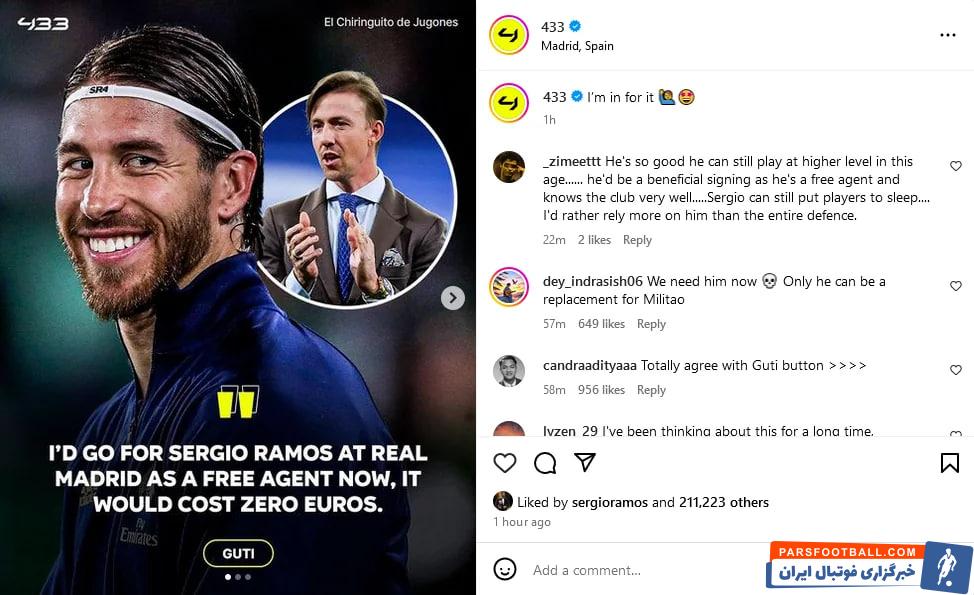Share post via paper plane icon
The image size is (974, 595).
585,462
